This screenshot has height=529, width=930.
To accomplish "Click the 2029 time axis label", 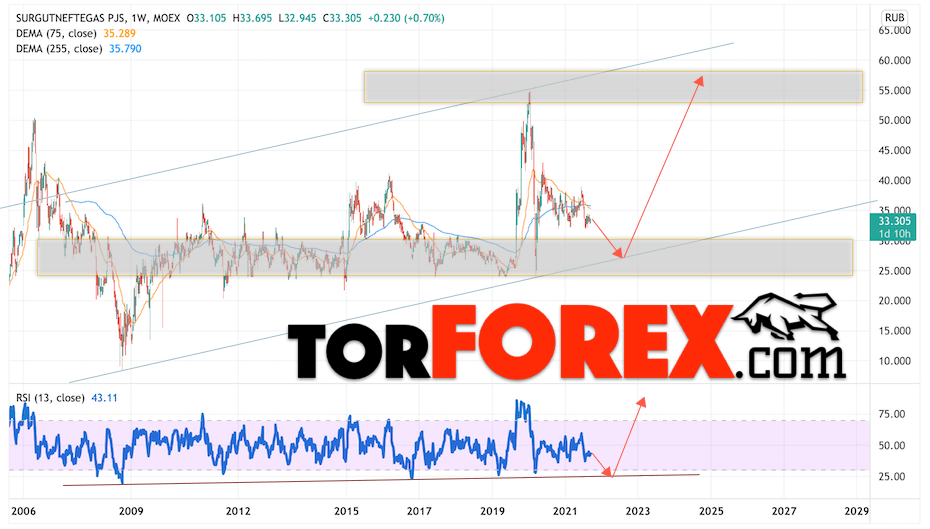I will click(856, 511).
